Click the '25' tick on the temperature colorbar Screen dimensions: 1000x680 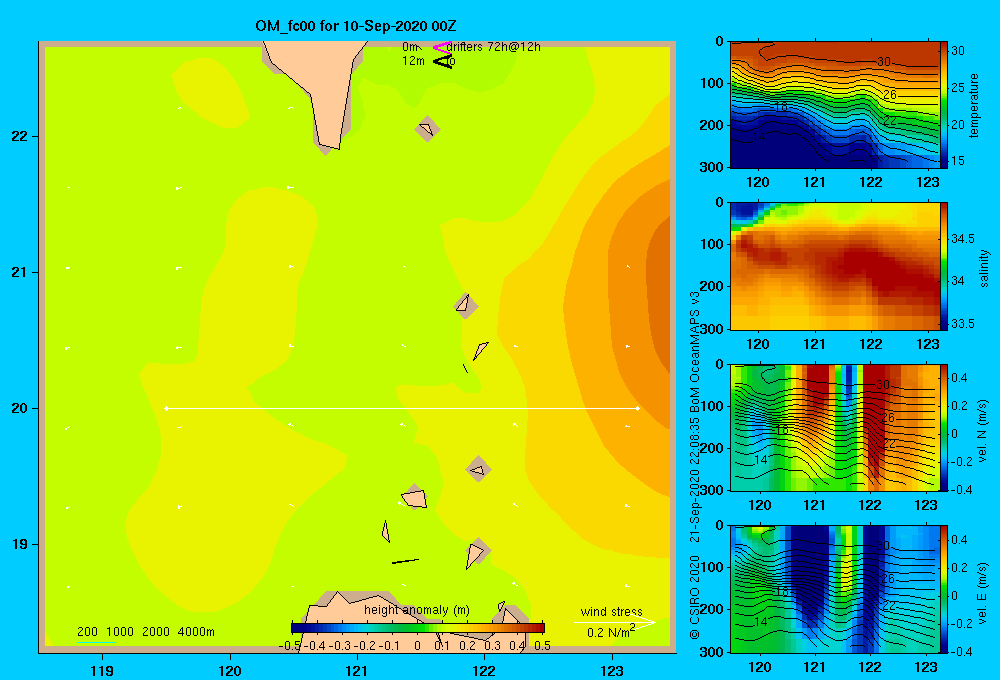tap(958, 87)
